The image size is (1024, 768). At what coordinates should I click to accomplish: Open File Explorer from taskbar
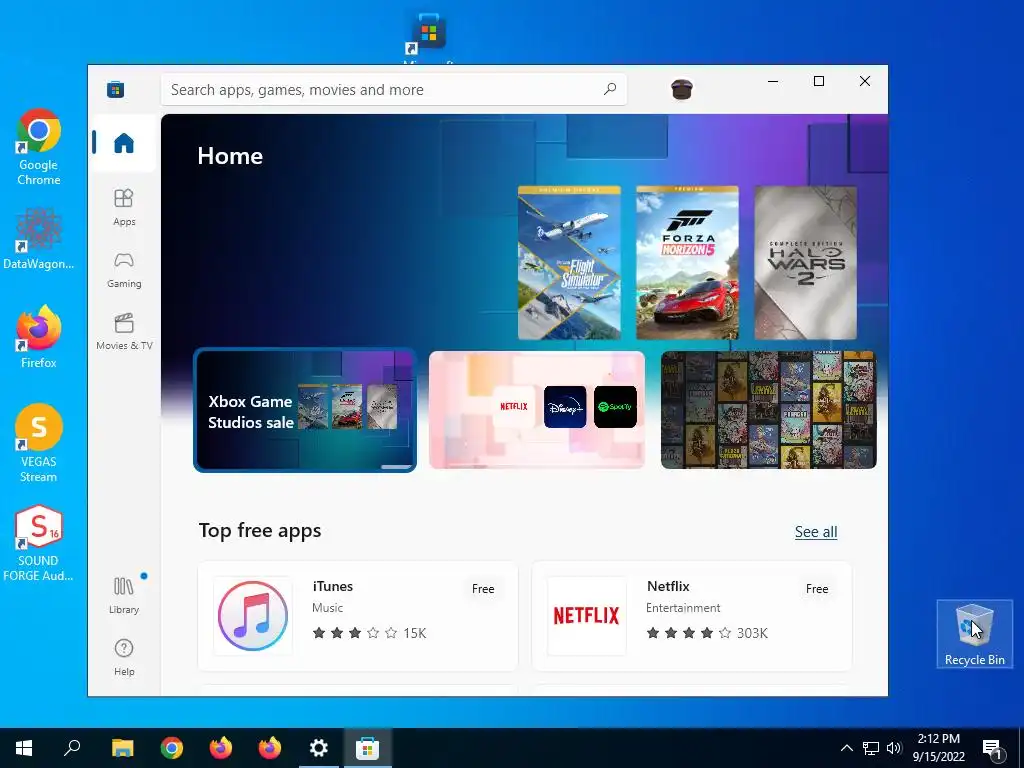tap(122, 748)
